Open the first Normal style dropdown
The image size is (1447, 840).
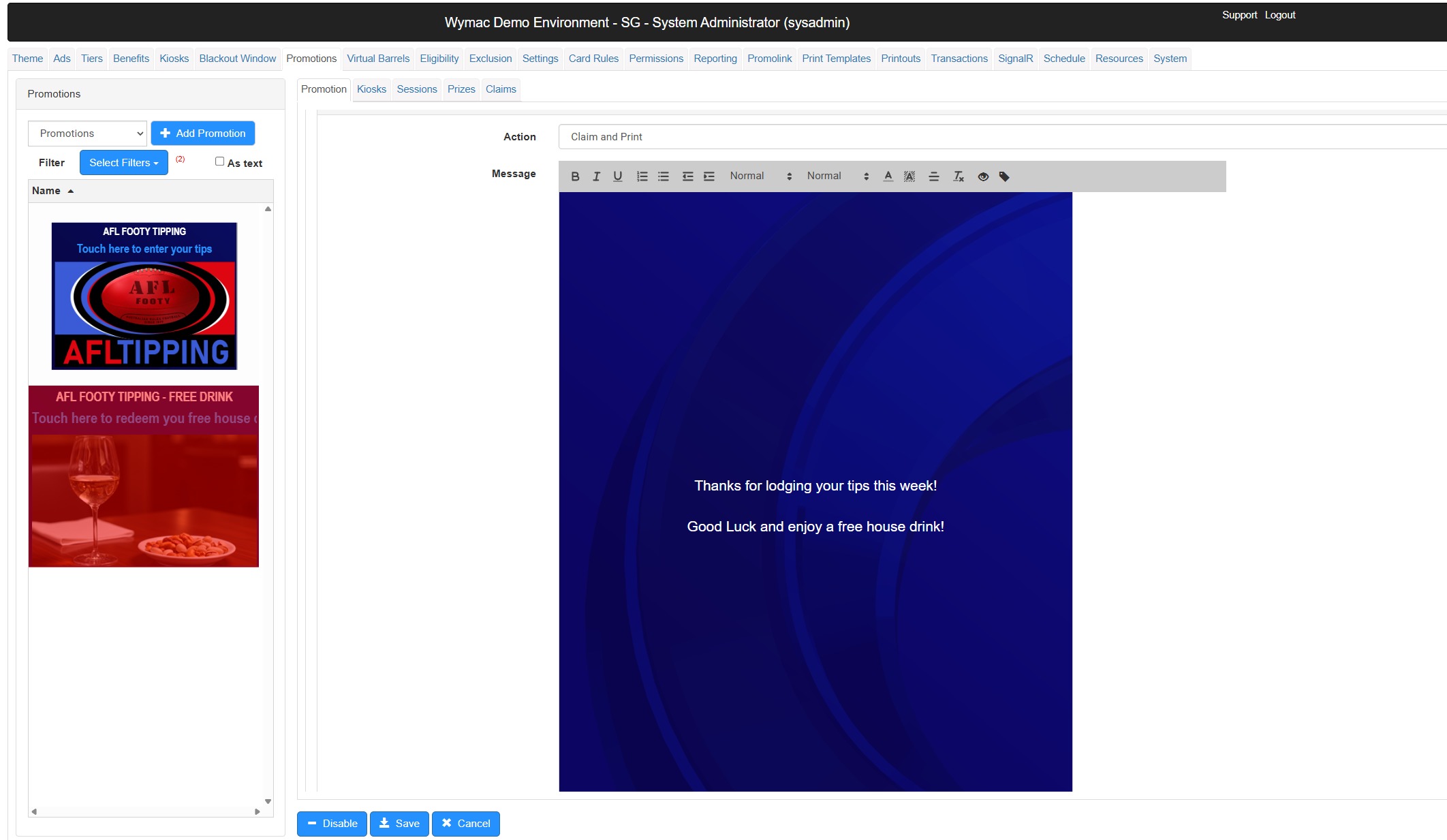coord(760,176)
